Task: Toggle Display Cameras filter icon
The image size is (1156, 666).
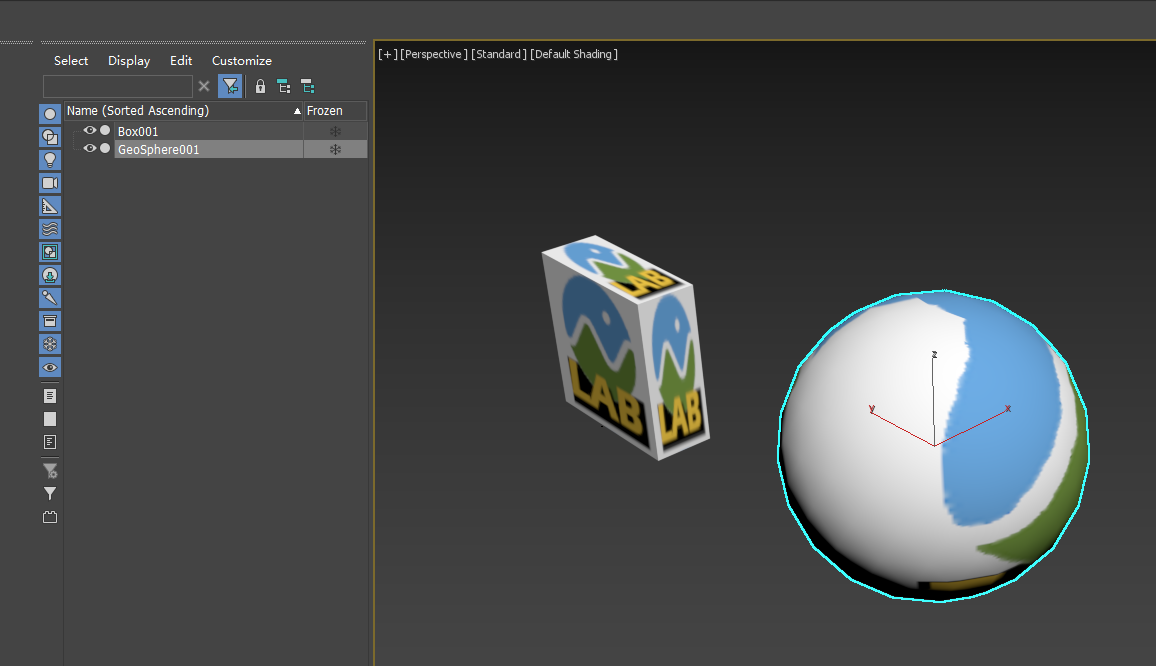Action: coord(50,183)
